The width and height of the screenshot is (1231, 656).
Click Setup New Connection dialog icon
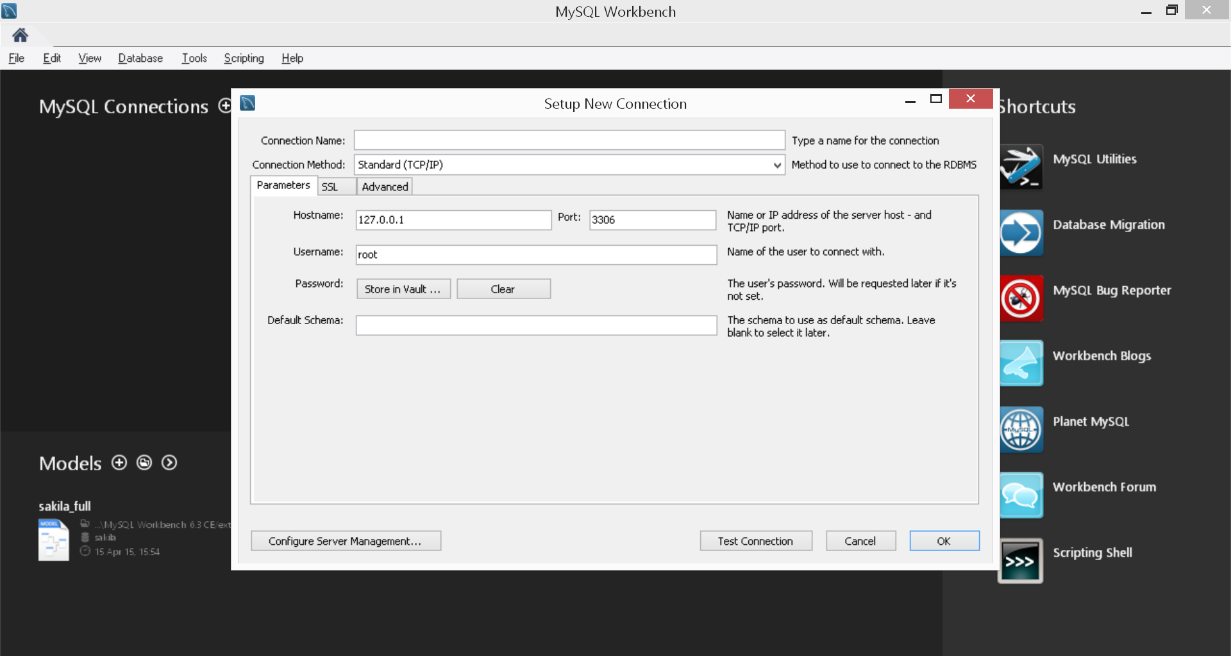[x=248, y=102]
